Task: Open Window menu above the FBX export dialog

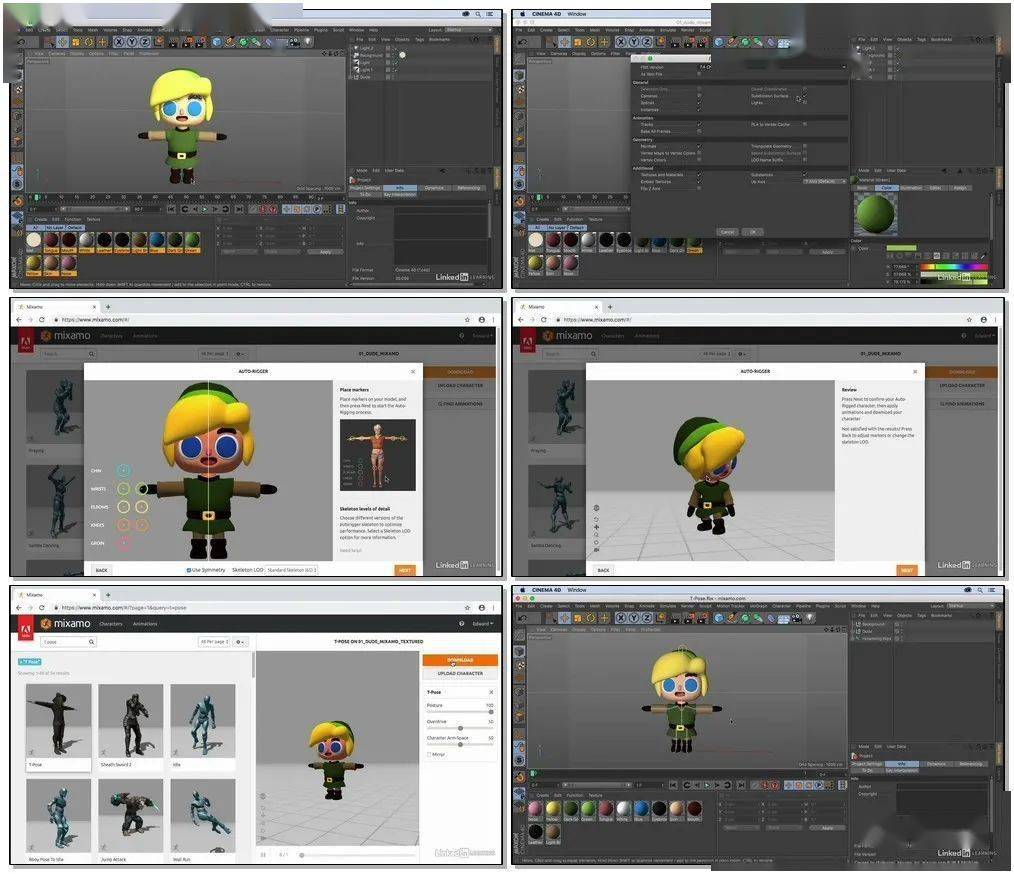Action: pyautogui.click(x=577, y=14)
